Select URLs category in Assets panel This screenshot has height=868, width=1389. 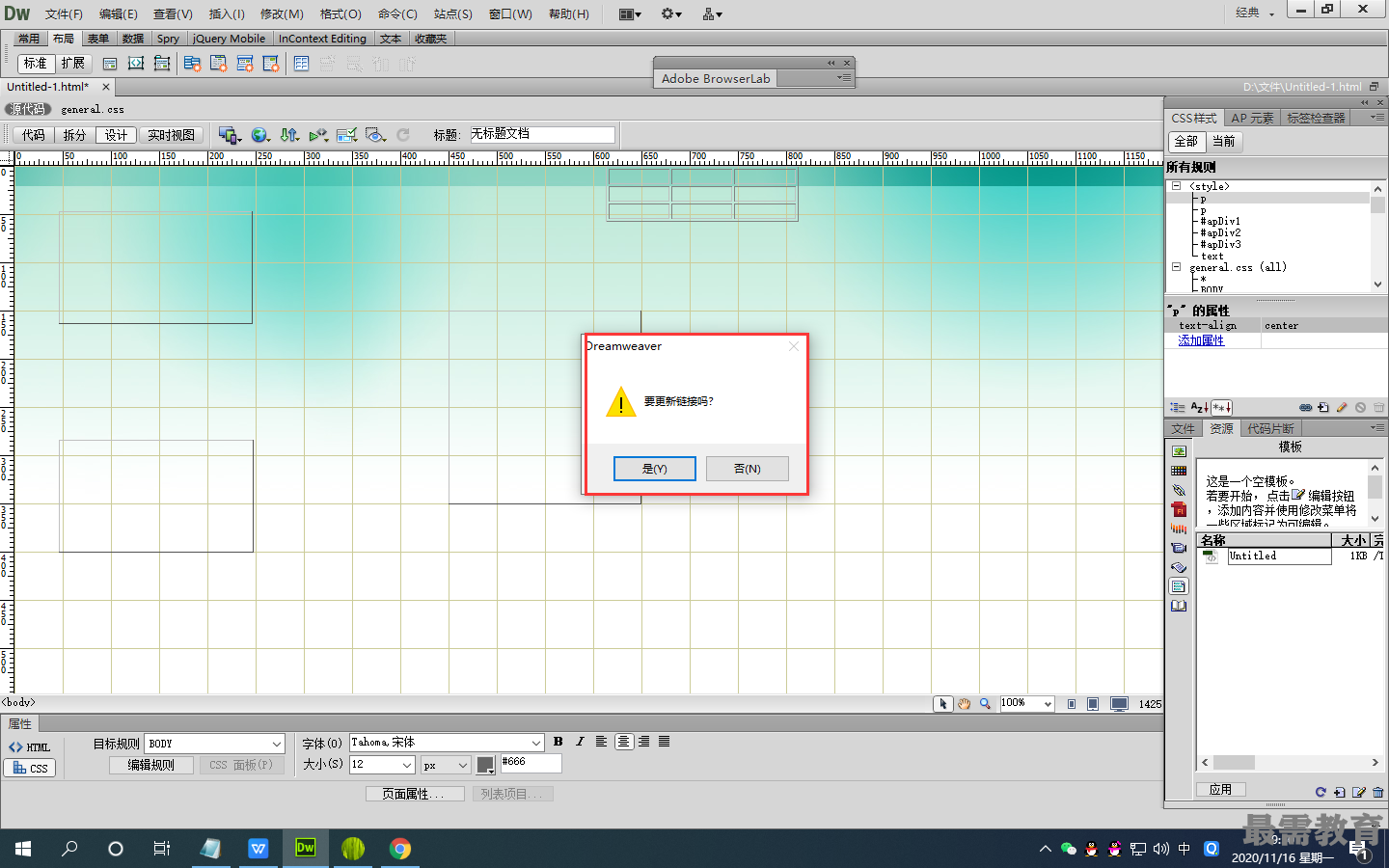[1179, 490]
